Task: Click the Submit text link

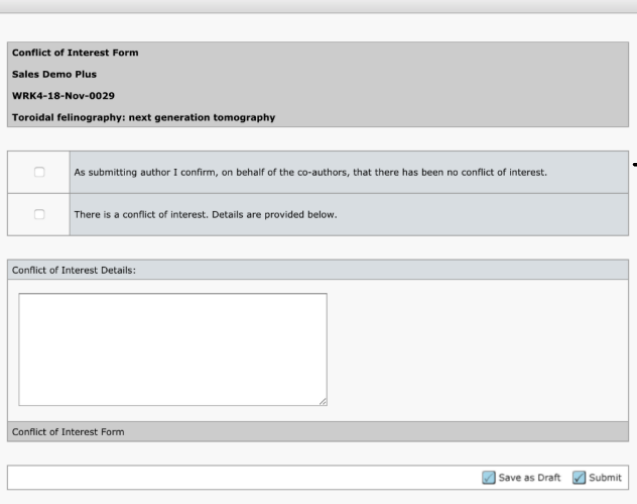Action: pyautogui.click(x=605, y=478)
